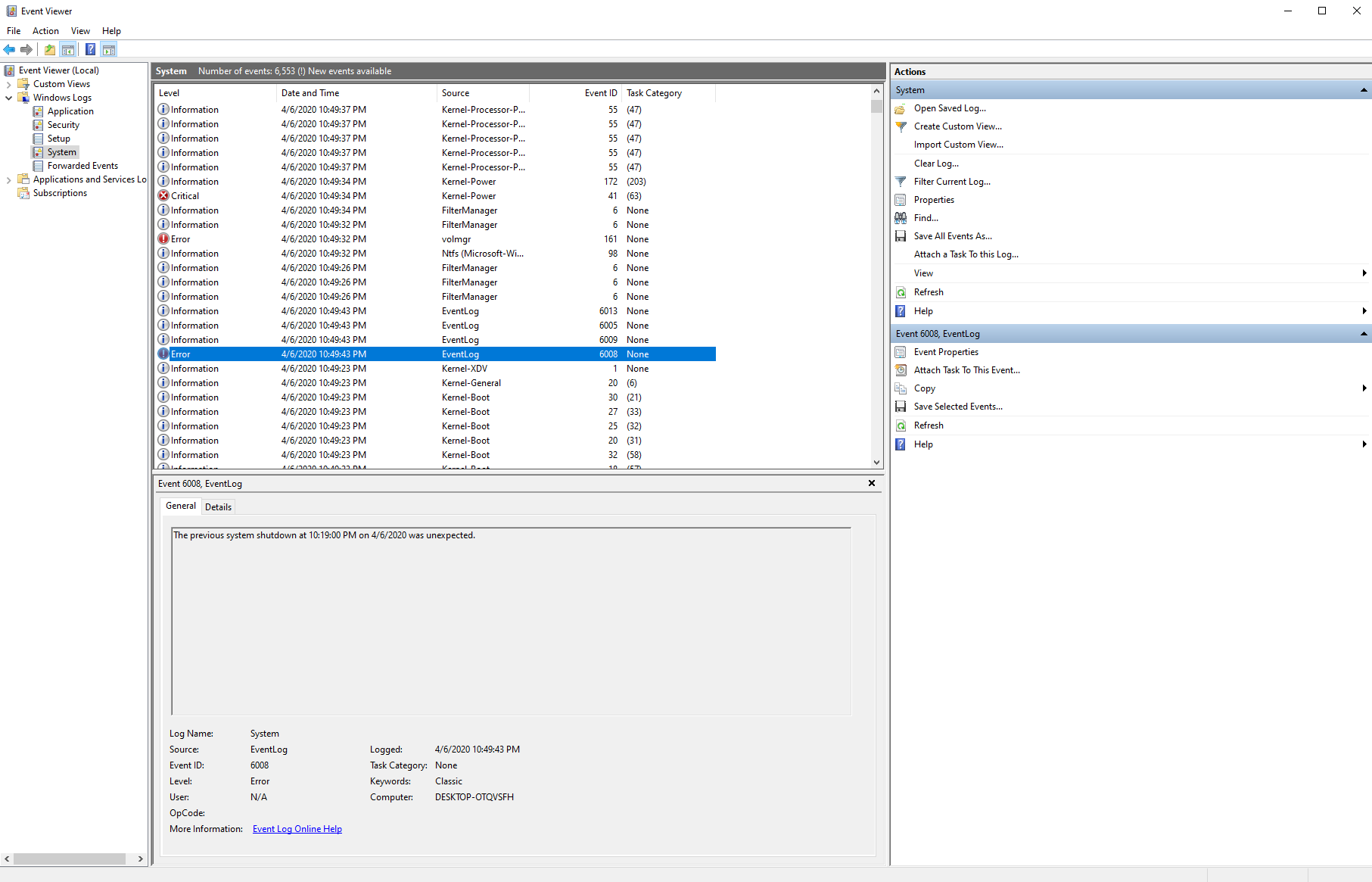Sort events by Date and Time column header
The width and height of the screenshot is (1372, 882).
pos(357,93)
